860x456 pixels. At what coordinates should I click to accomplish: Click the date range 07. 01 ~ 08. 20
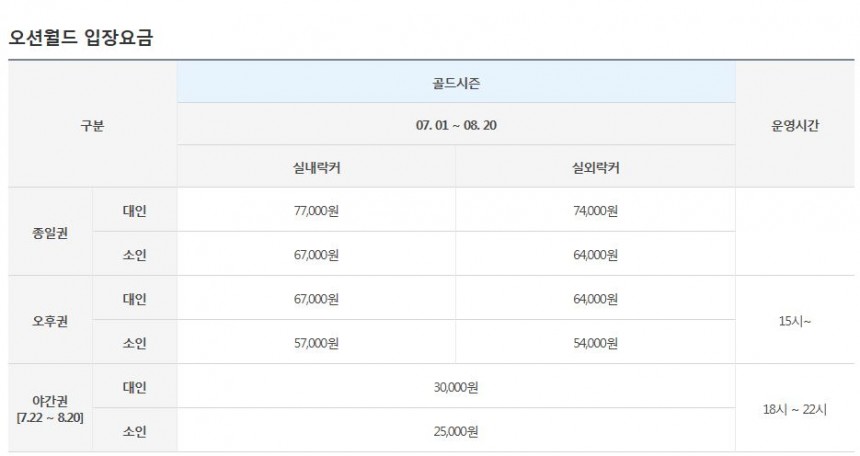456,125
